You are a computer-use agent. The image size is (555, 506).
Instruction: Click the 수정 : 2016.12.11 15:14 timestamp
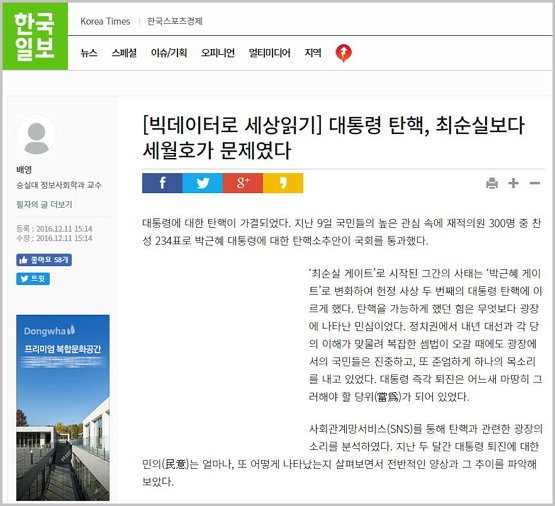(54, 238)
